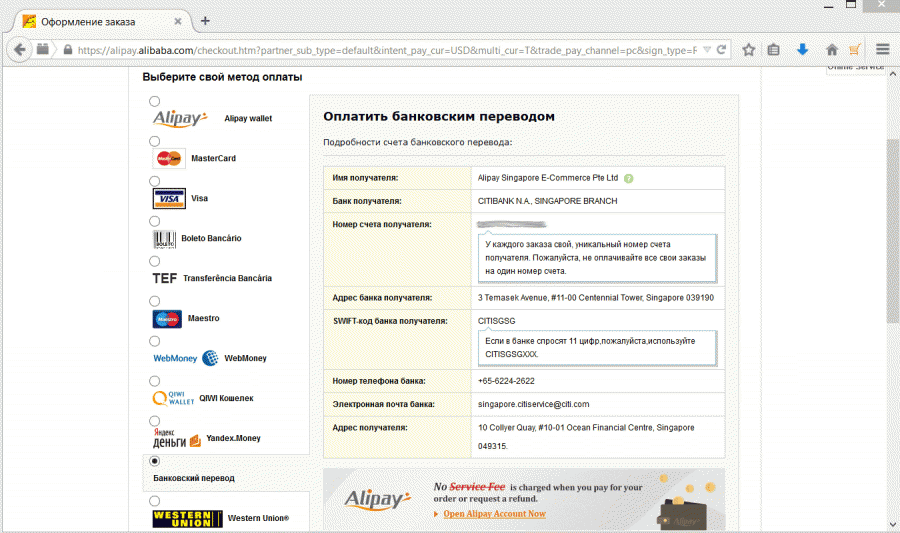The image size is (900, 533).
Task: Select the Western Union radio button
Action: pyautogui.click(x=154, y=501)
